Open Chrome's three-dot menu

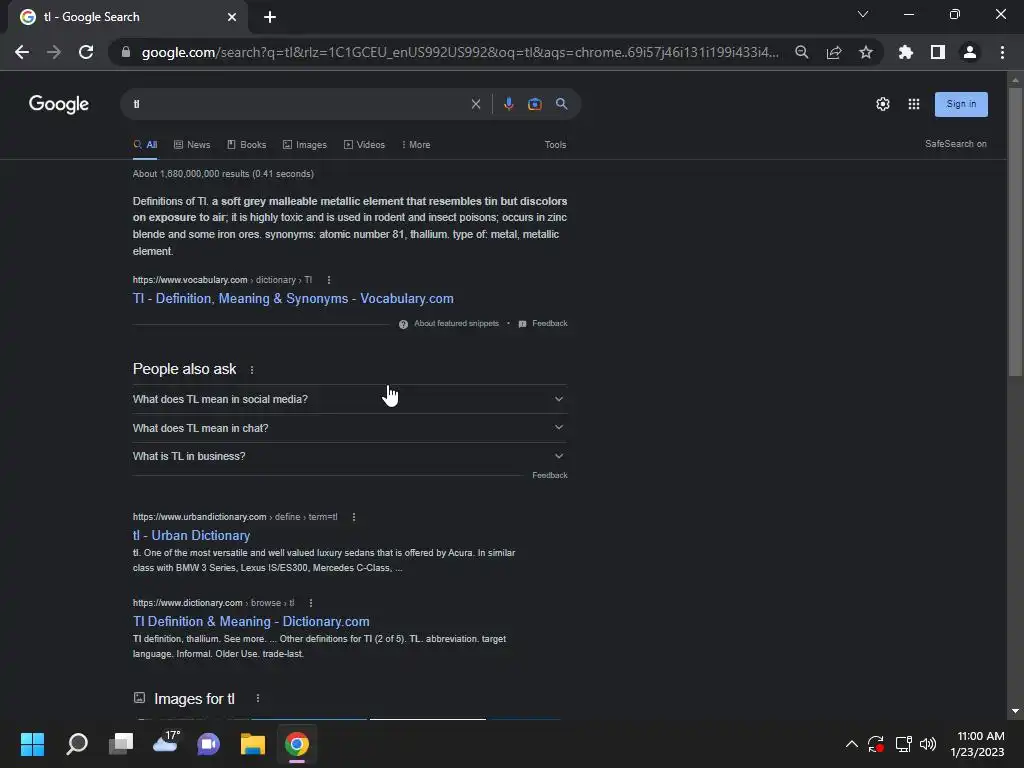1002,52
